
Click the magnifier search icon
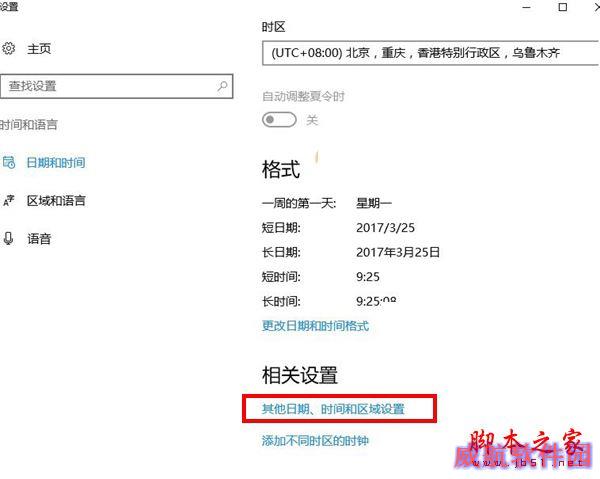pyautogui.click(x=222, y=86)
